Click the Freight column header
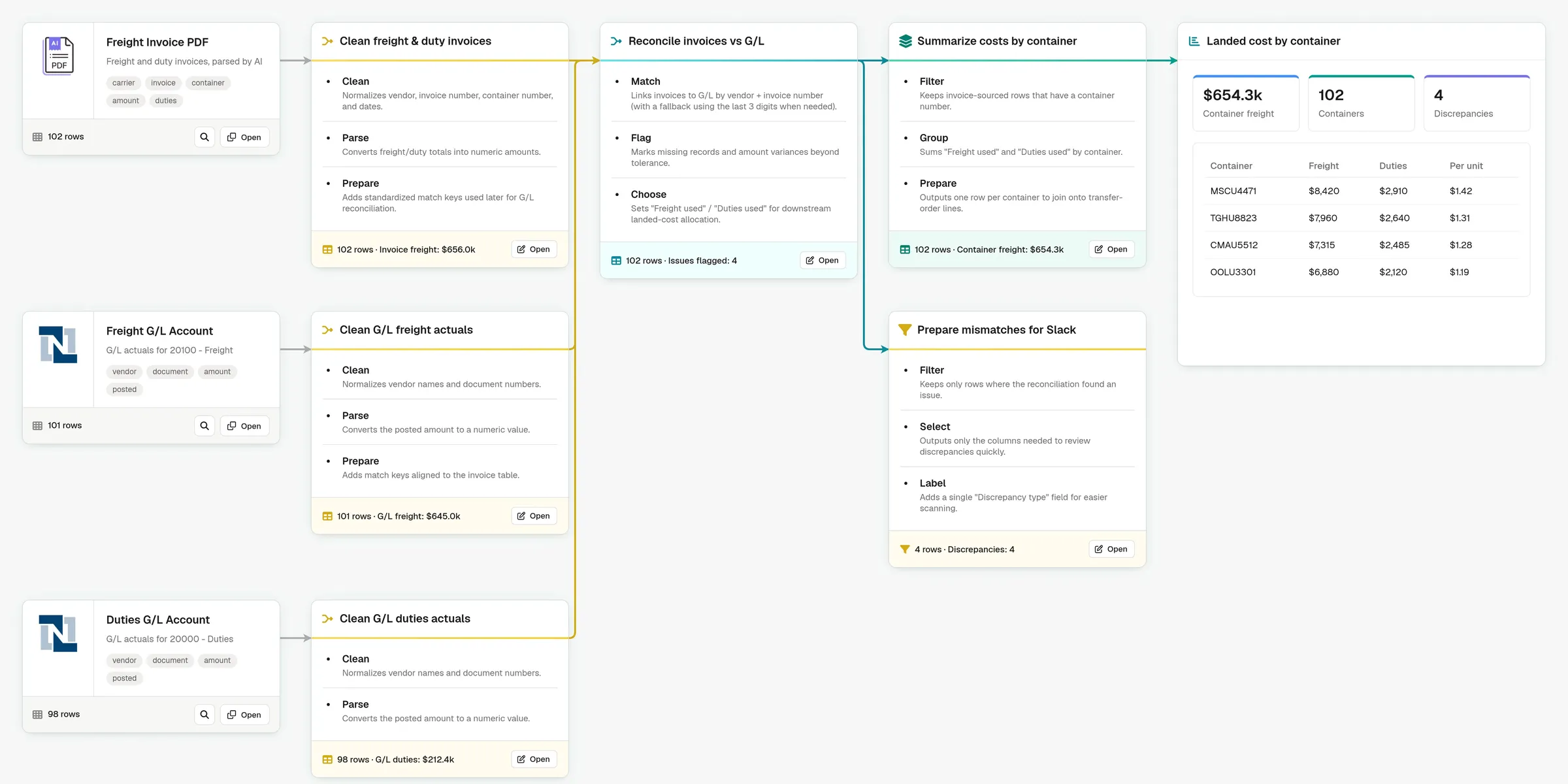Screen dimensions: 1568x784 pyautogui.click(x=1324, y=166)
